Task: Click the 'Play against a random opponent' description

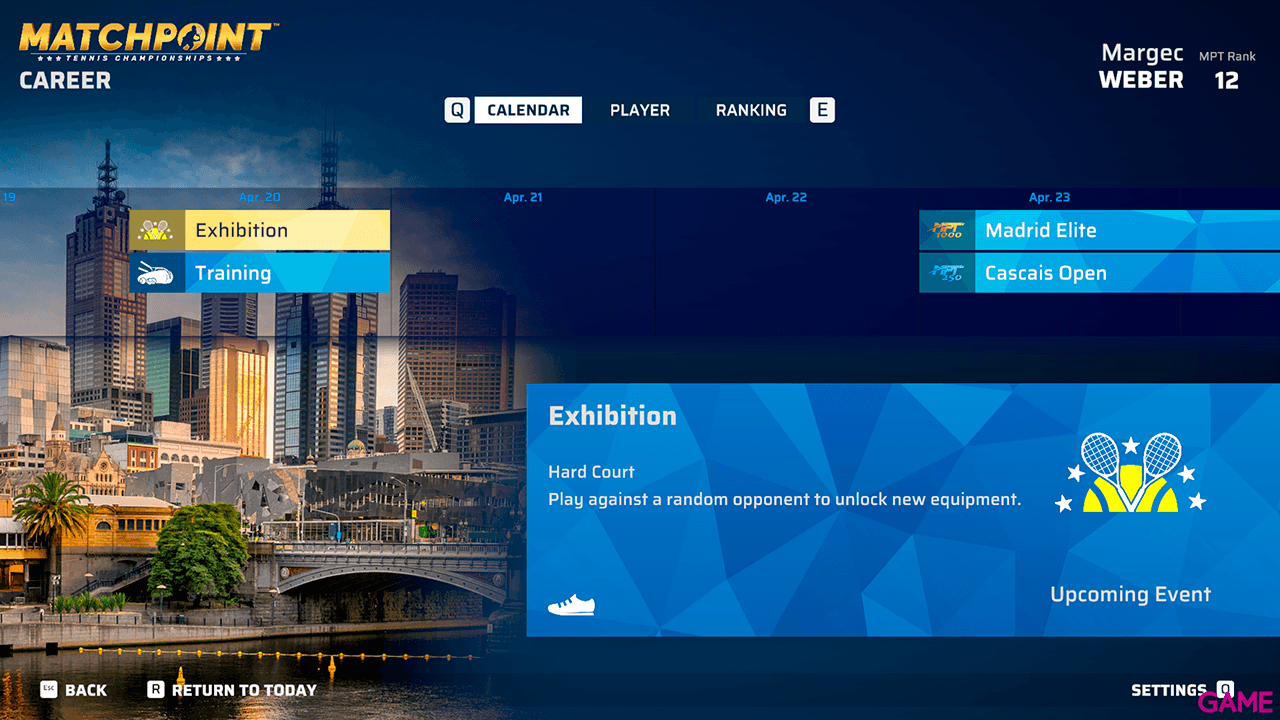Action: (785, 499)
